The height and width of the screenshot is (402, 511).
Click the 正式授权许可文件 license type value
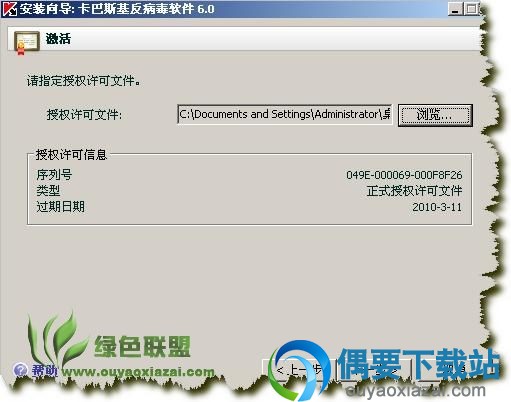414,191
